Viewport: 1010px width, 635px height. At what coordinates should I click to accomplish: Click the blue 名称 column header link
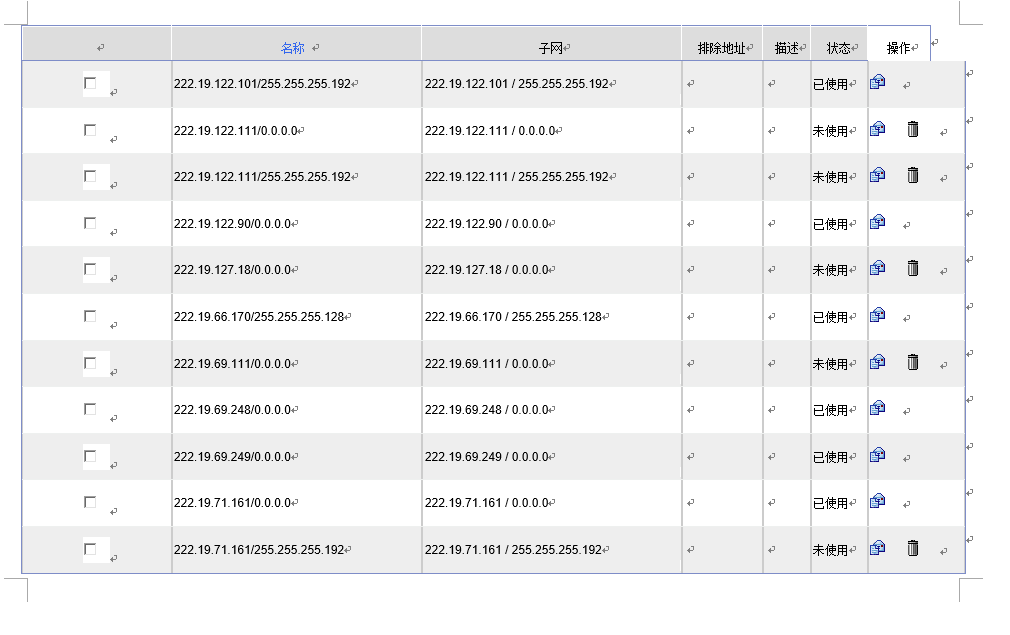(x=292, y=48)
